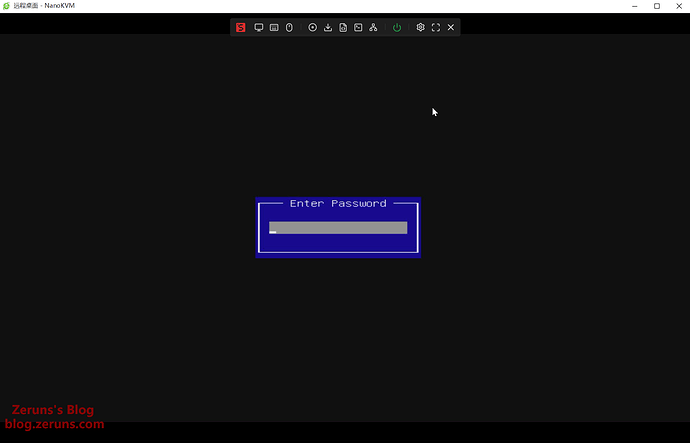The image size is (690, 445).
Task: Click the download image icon
Action: 328,28
